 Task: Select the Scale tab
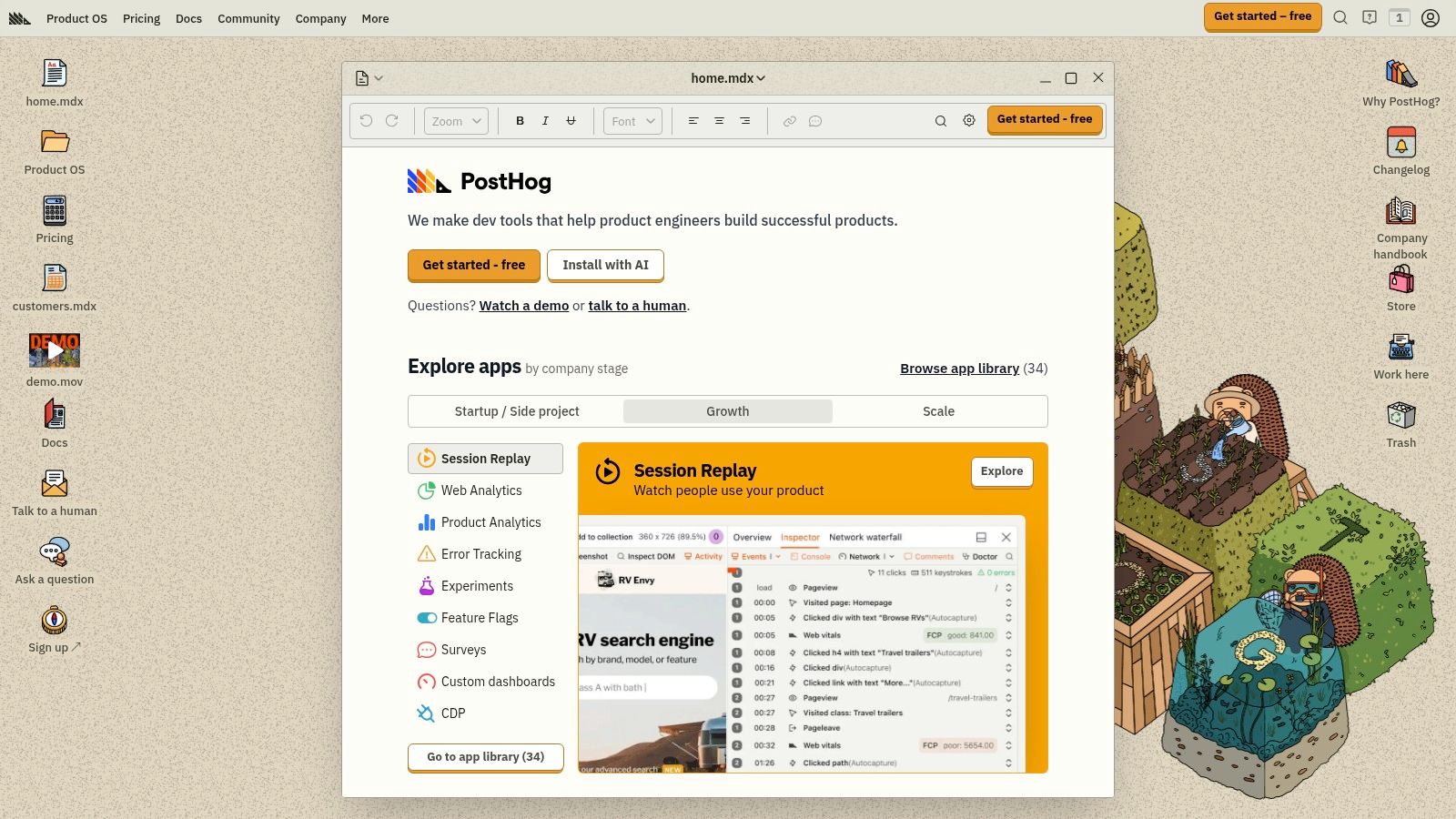click(x=938, y=411)
